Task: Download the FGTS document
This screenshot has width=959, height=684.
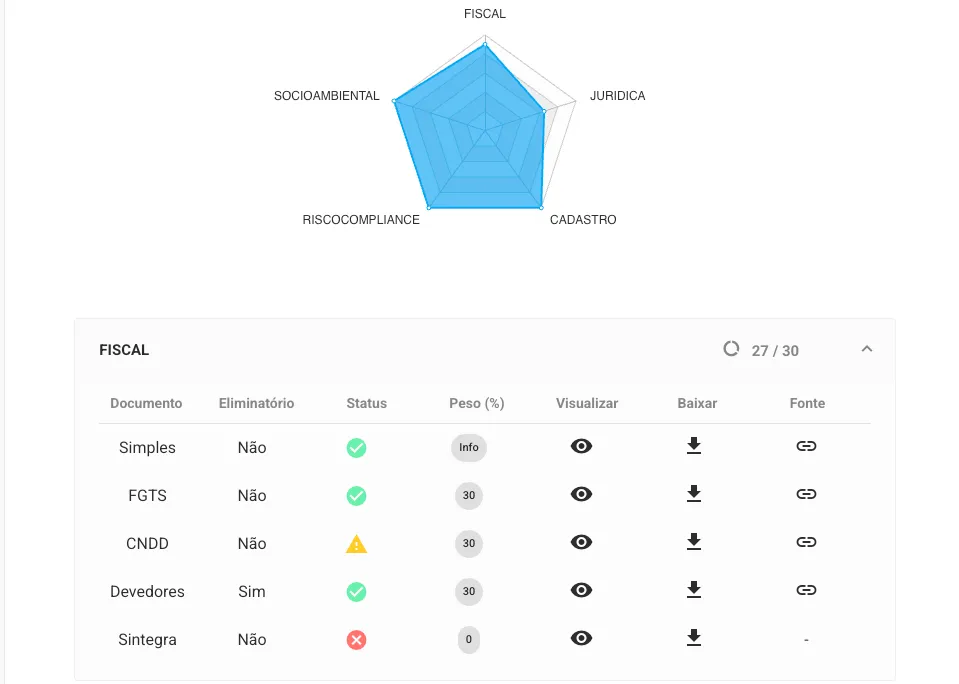Action: click(694, 494)
